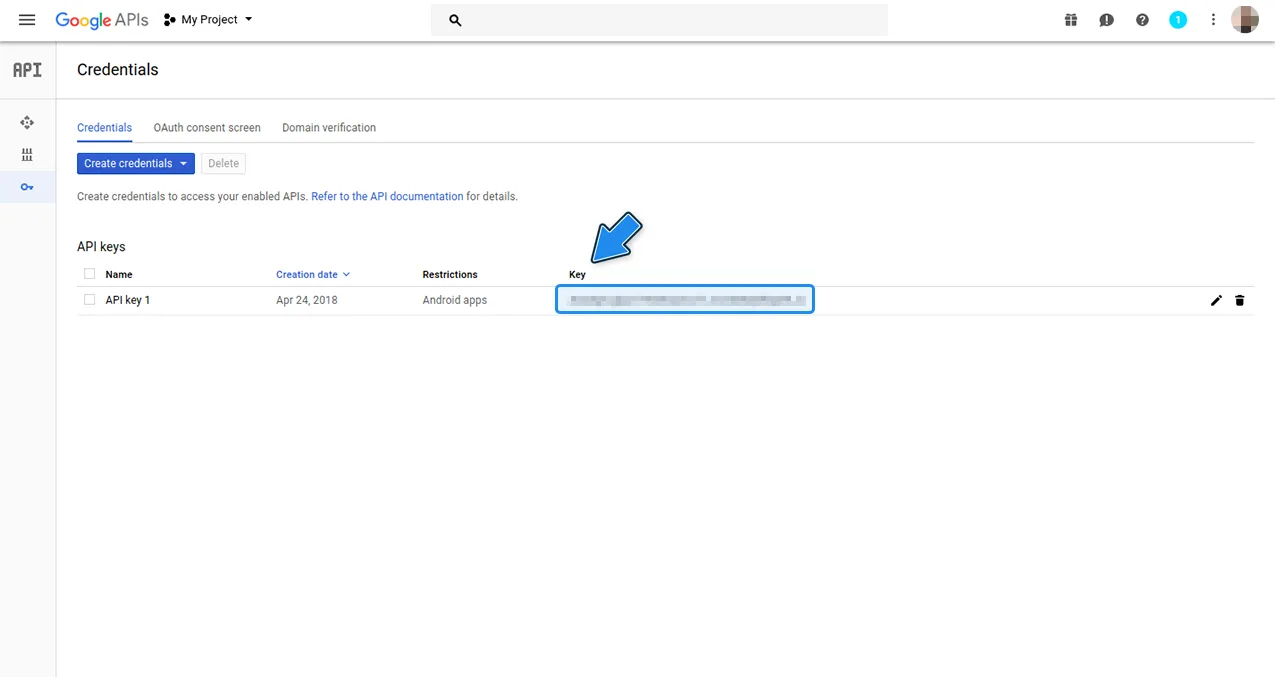Open the help question mark icon
This screenshot has height=677, width=1275.
[1142, 20]
